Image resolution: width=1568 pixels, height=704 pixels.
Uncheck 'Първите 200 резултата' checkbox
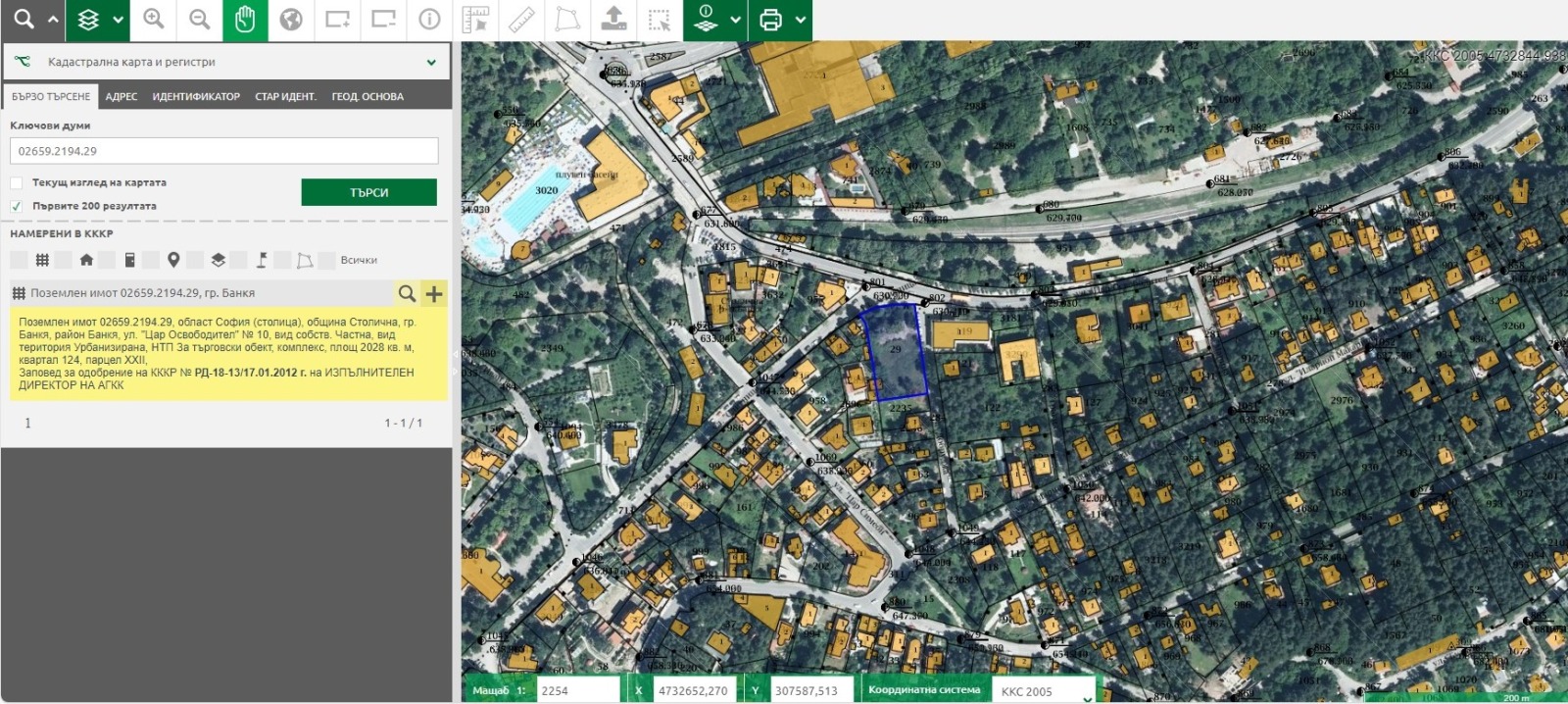click(17, 207)
